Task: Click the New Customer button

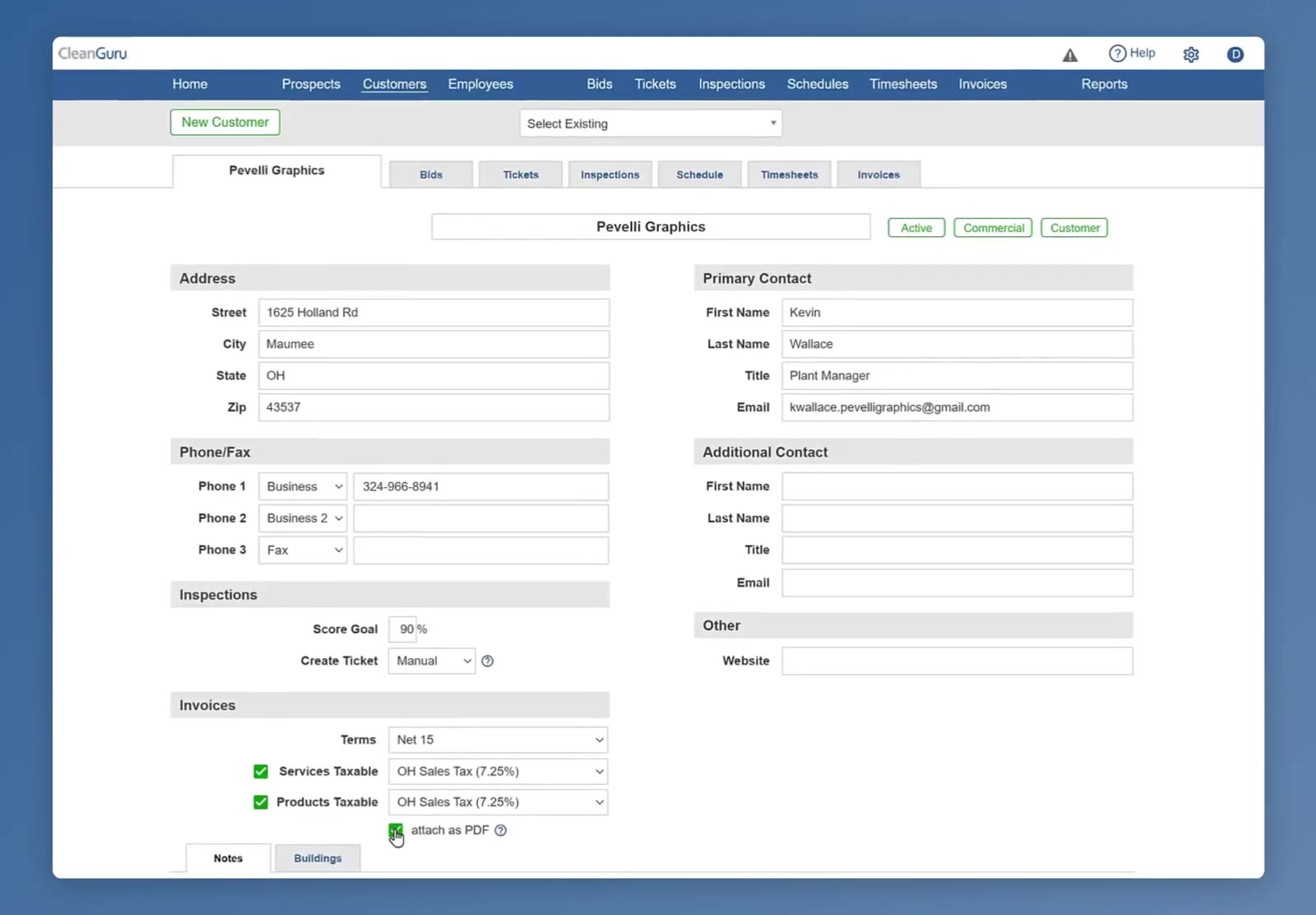Action: click(x=225, y=122)
